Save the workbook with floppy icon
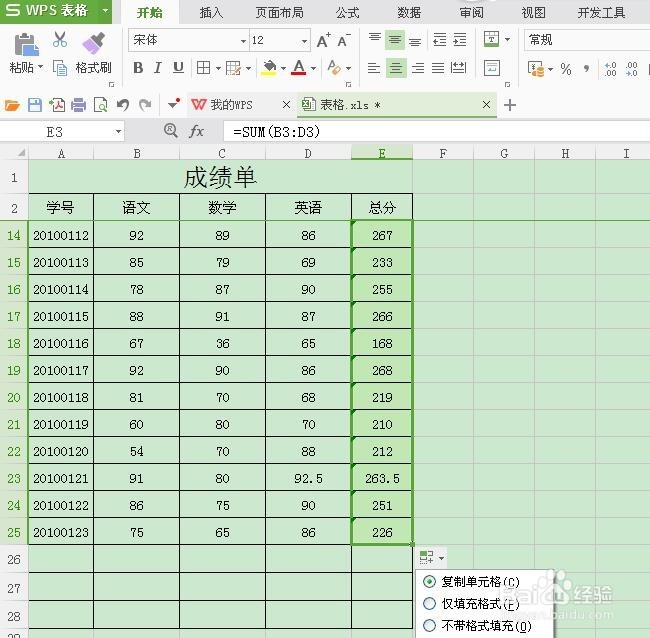This screenshot has height=638, width=650. point(35,105)
